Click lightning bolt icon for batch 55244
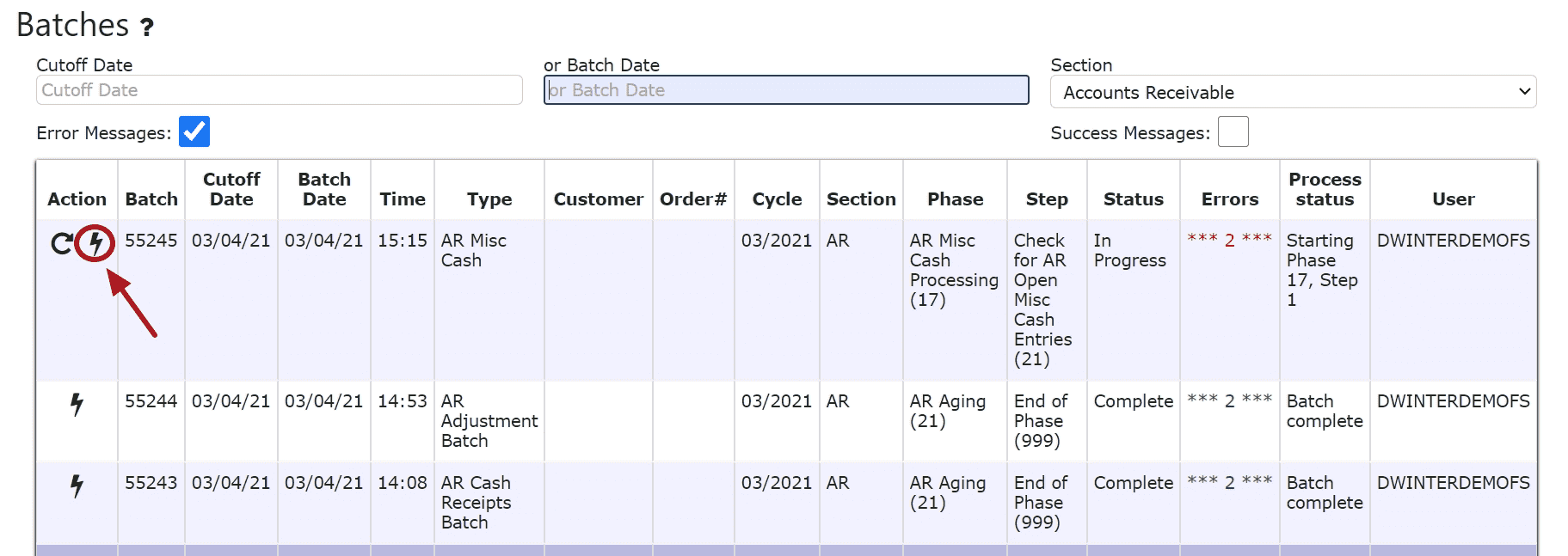Viewport: 1568px width, 556px height. coord(77,404)
